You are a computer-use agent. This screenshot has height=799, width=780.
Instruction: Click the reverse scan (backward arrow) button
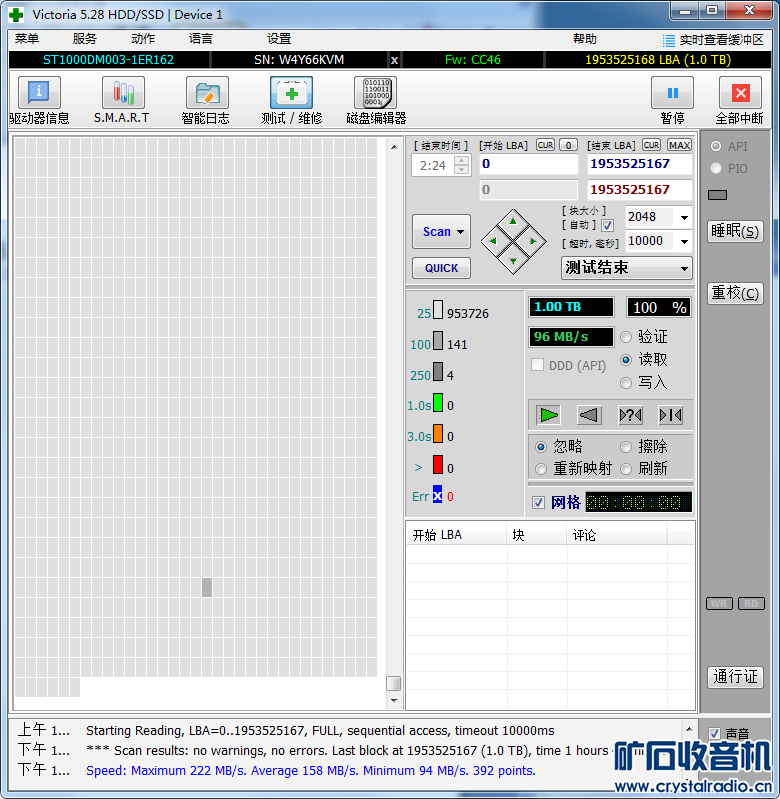589,415
